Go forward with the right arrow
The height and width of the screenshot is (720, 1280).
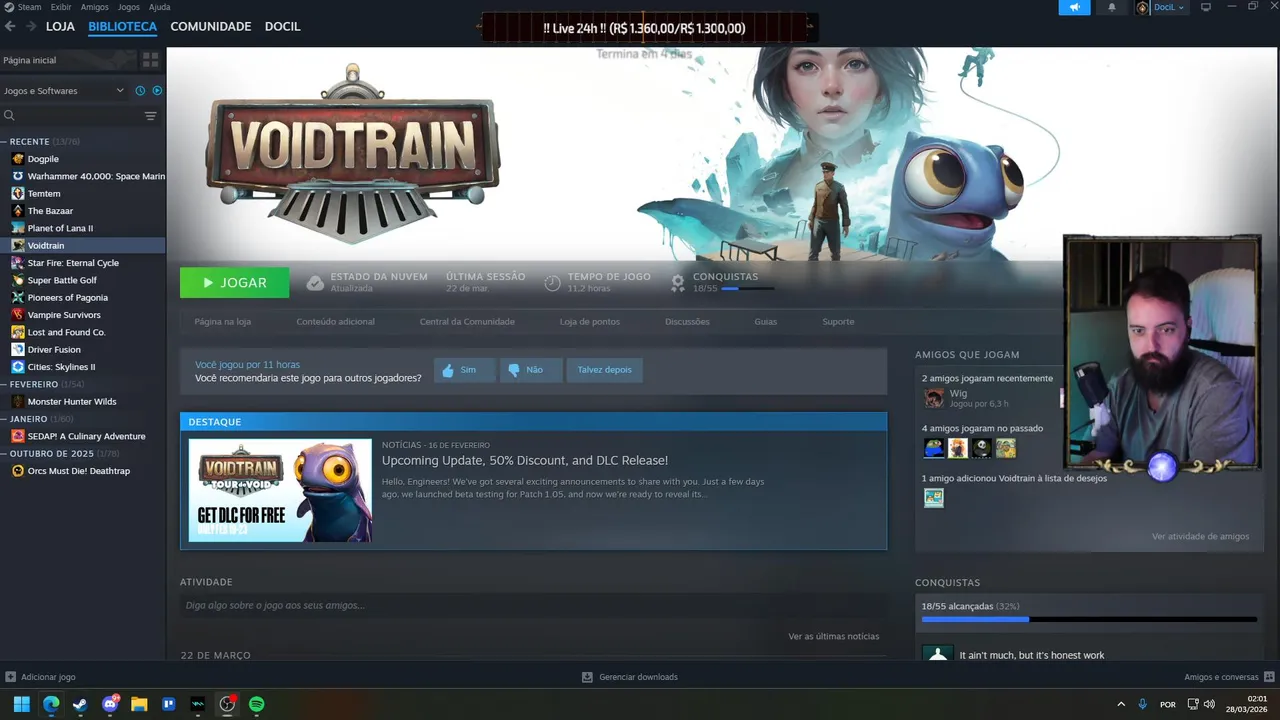[31, 27]
